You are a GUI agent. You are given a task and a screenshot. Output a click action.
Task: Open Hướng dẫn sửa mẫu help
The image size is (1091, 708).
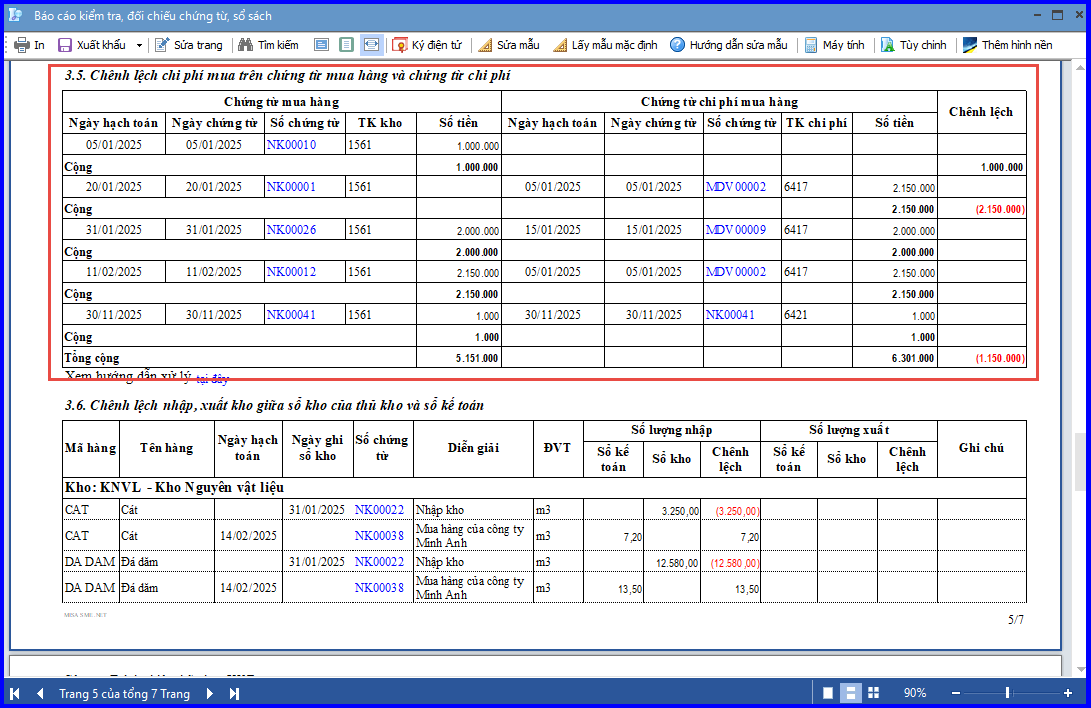[x=728, y=45]
